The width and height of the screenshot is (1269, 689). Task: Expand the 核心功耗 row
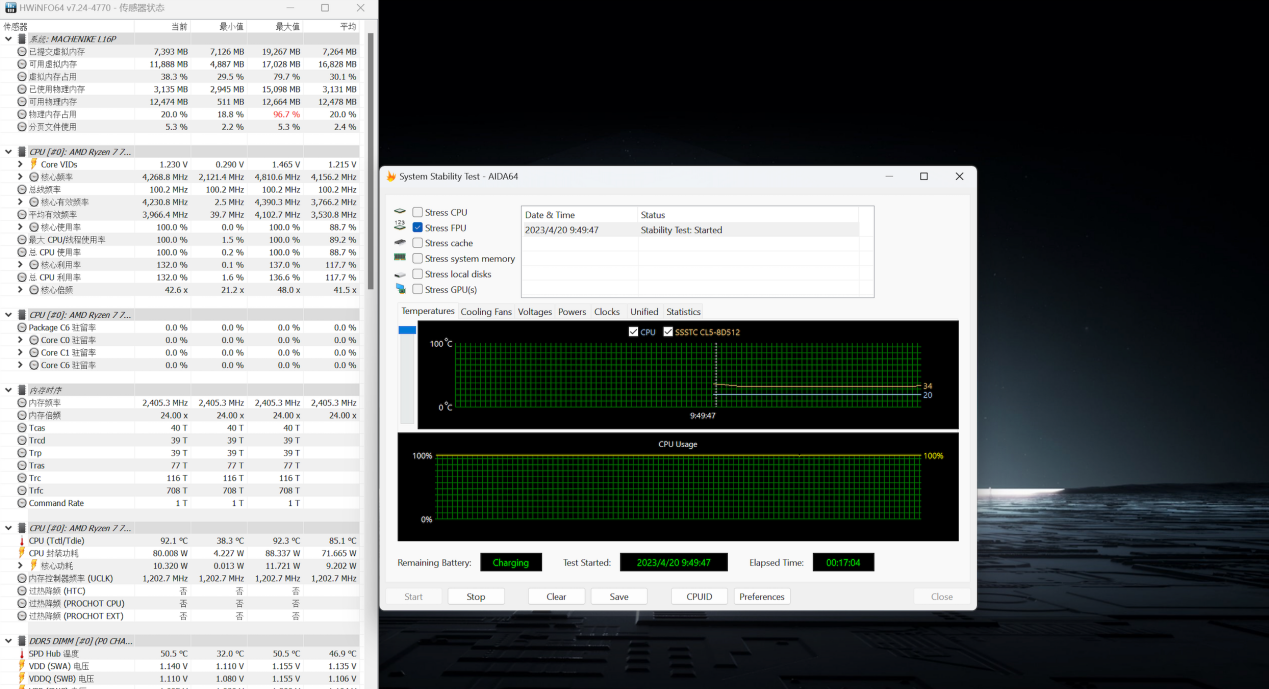click(20, 566)
